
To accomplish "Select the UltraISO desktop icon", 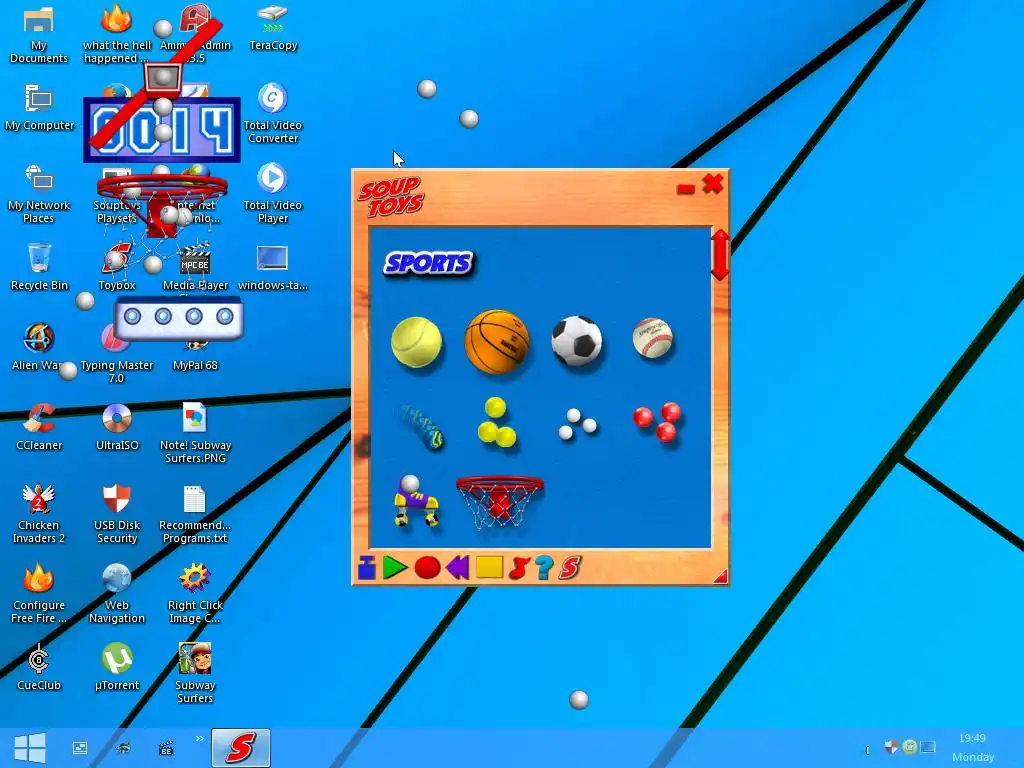I will pos(117,428).
